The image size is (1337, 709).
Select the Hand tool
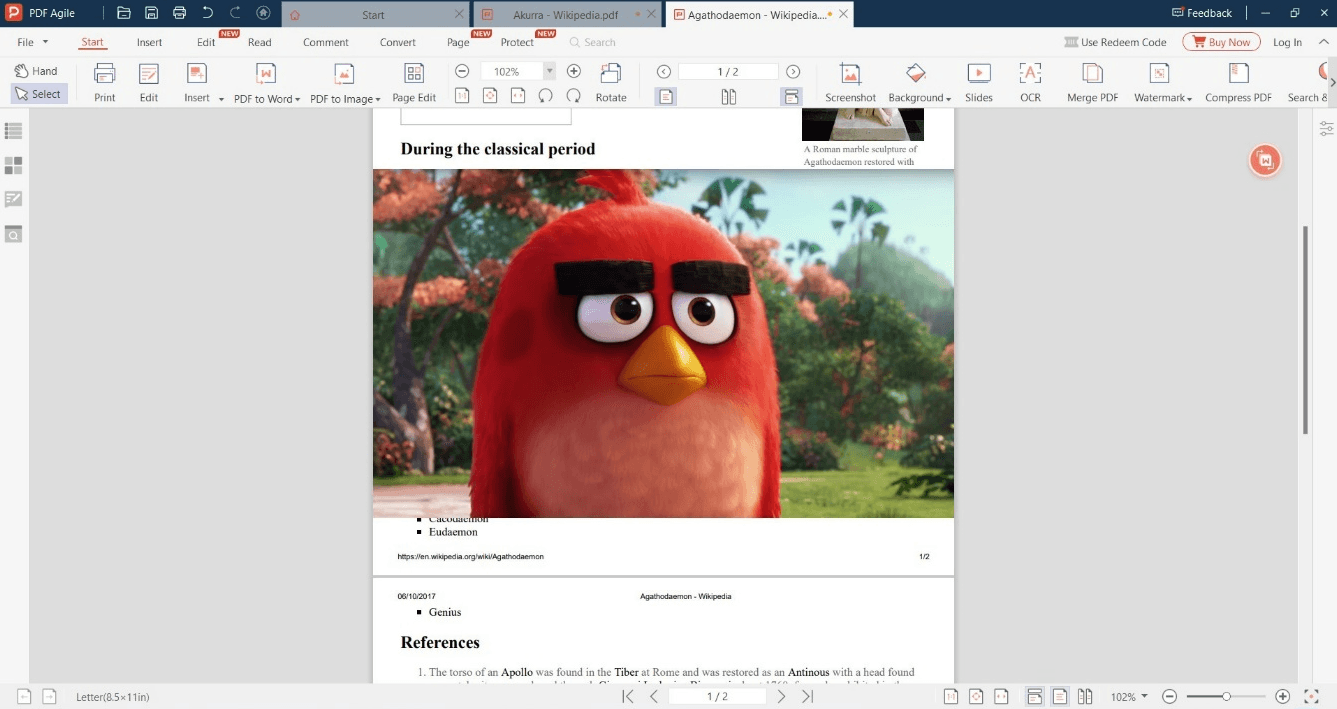[x=36, y=71]
